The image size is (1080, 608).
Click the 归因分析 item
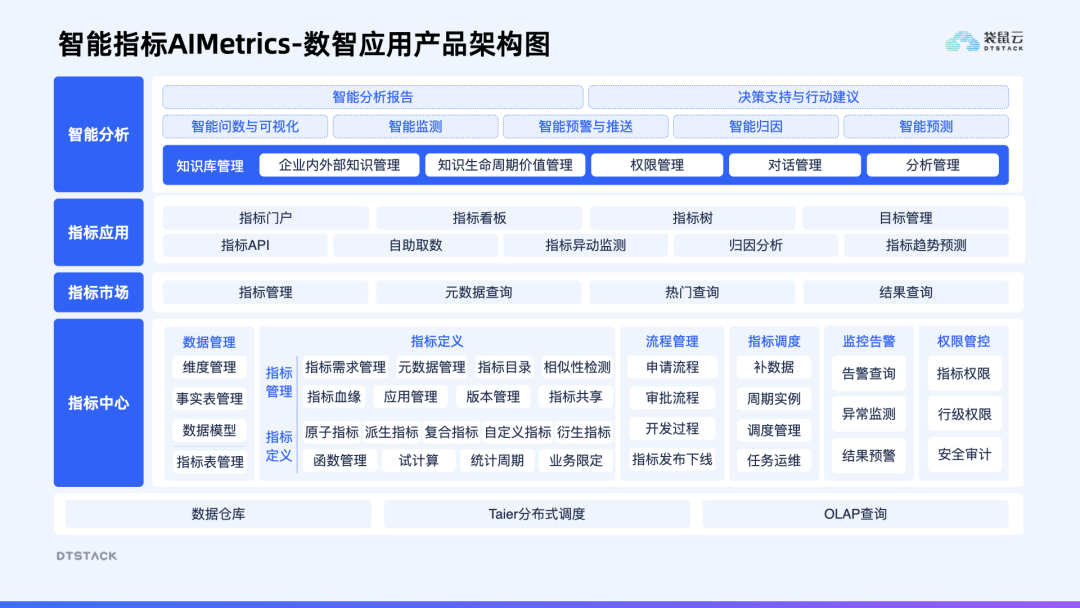(x=756, y=245)
